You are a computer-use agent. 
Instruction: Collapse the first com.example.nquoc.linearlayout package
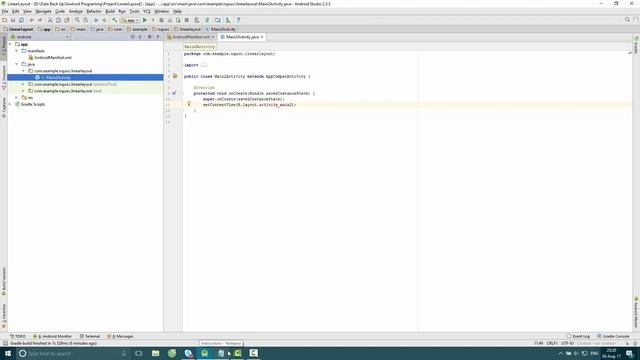(x=23, y=71)
